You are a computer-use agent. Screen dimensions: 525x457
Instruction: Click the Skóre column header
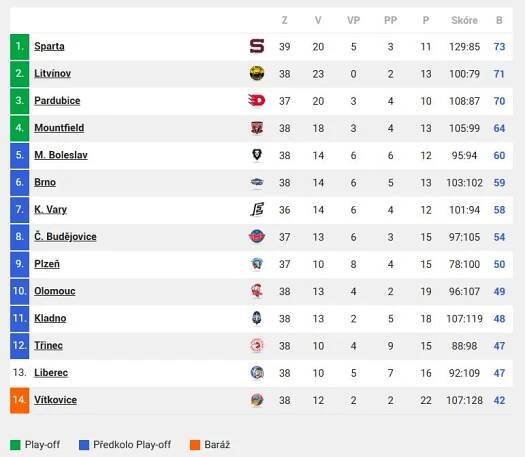point(464,20)
